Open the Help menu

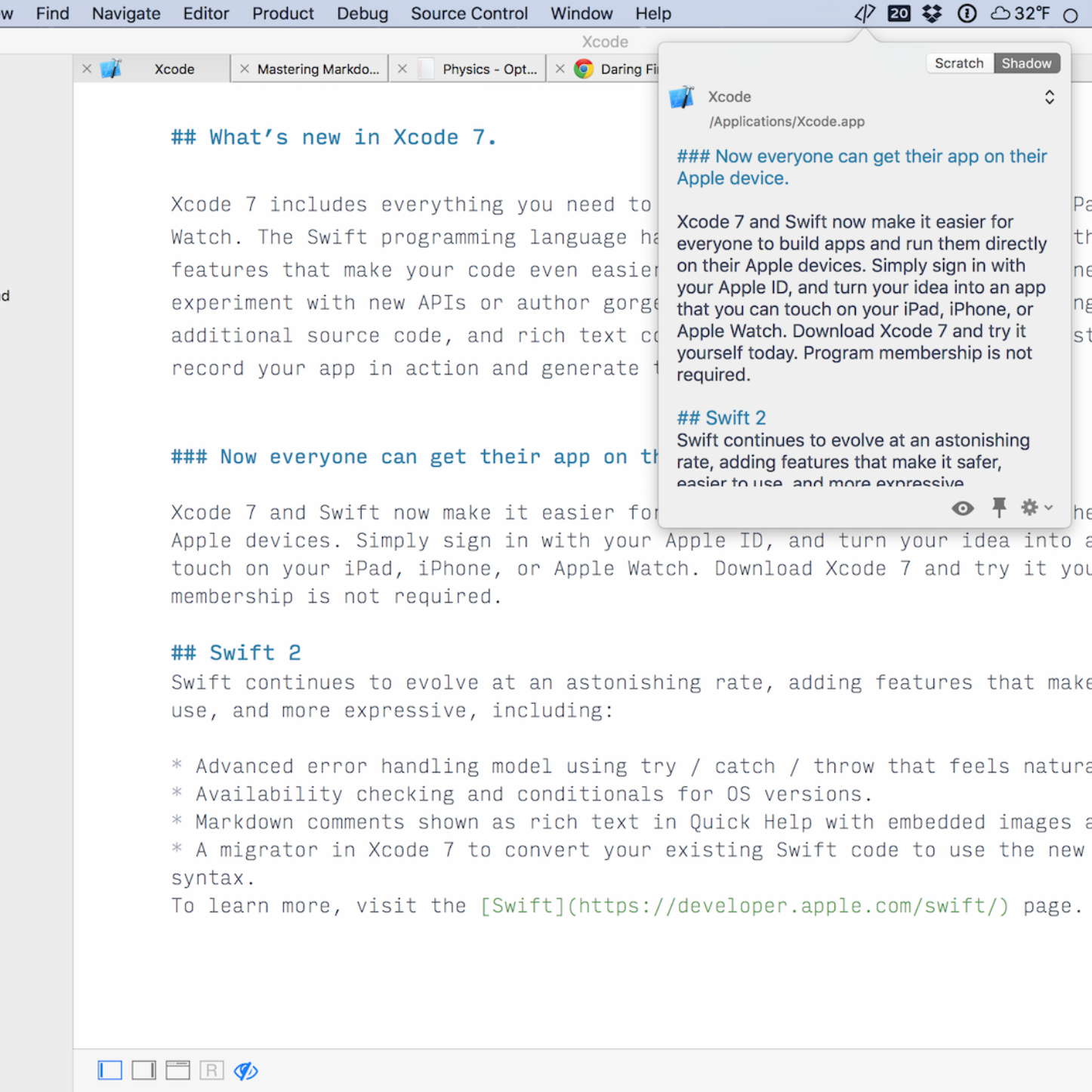[653, 14]
